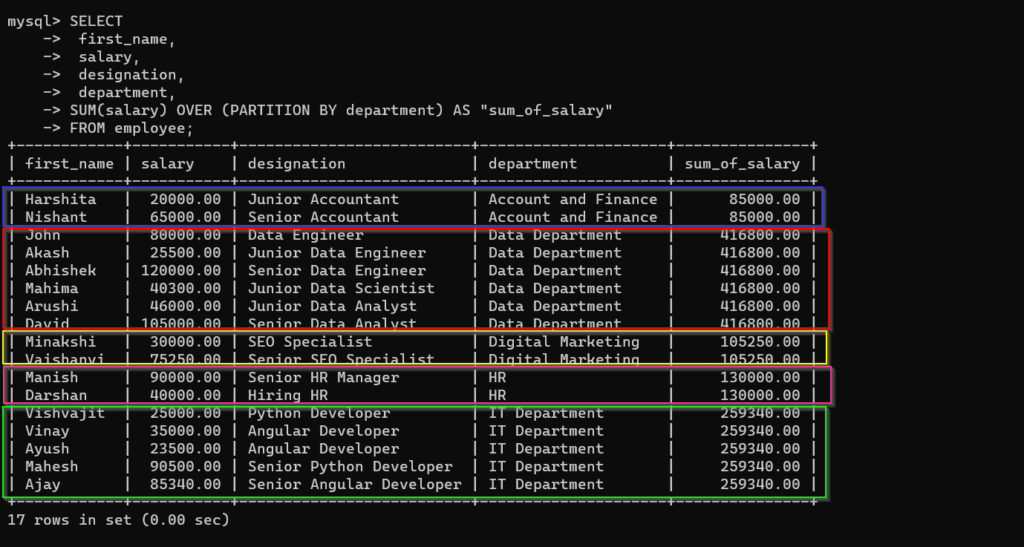Click 'Data Department' in Akash's row
Image resolution: width=1024 pixels, height=547 pixels.
tap(555, 253)
